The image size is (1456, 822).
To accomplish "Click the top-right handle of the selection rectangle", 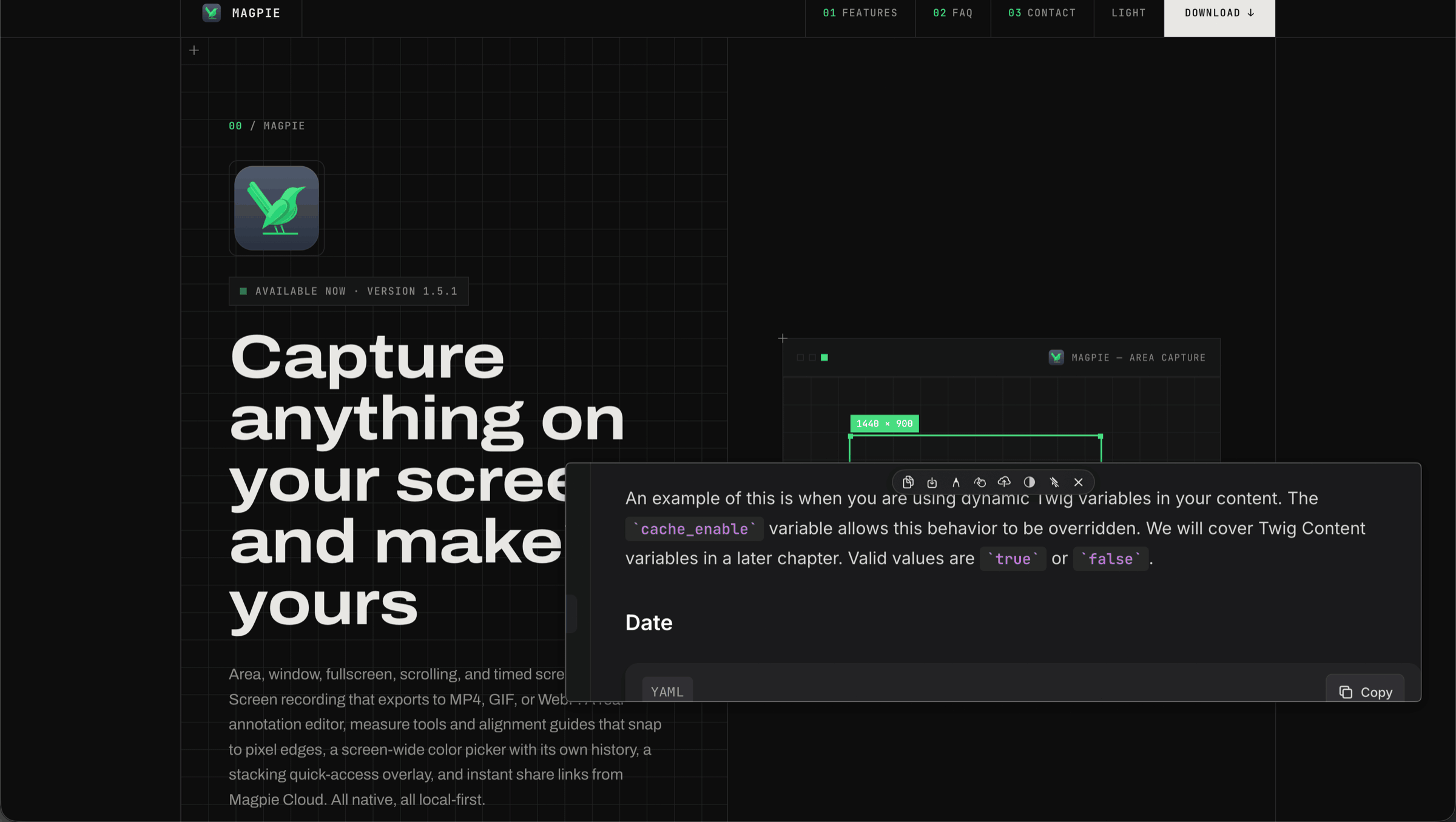I will click(x=1100, y=436).
